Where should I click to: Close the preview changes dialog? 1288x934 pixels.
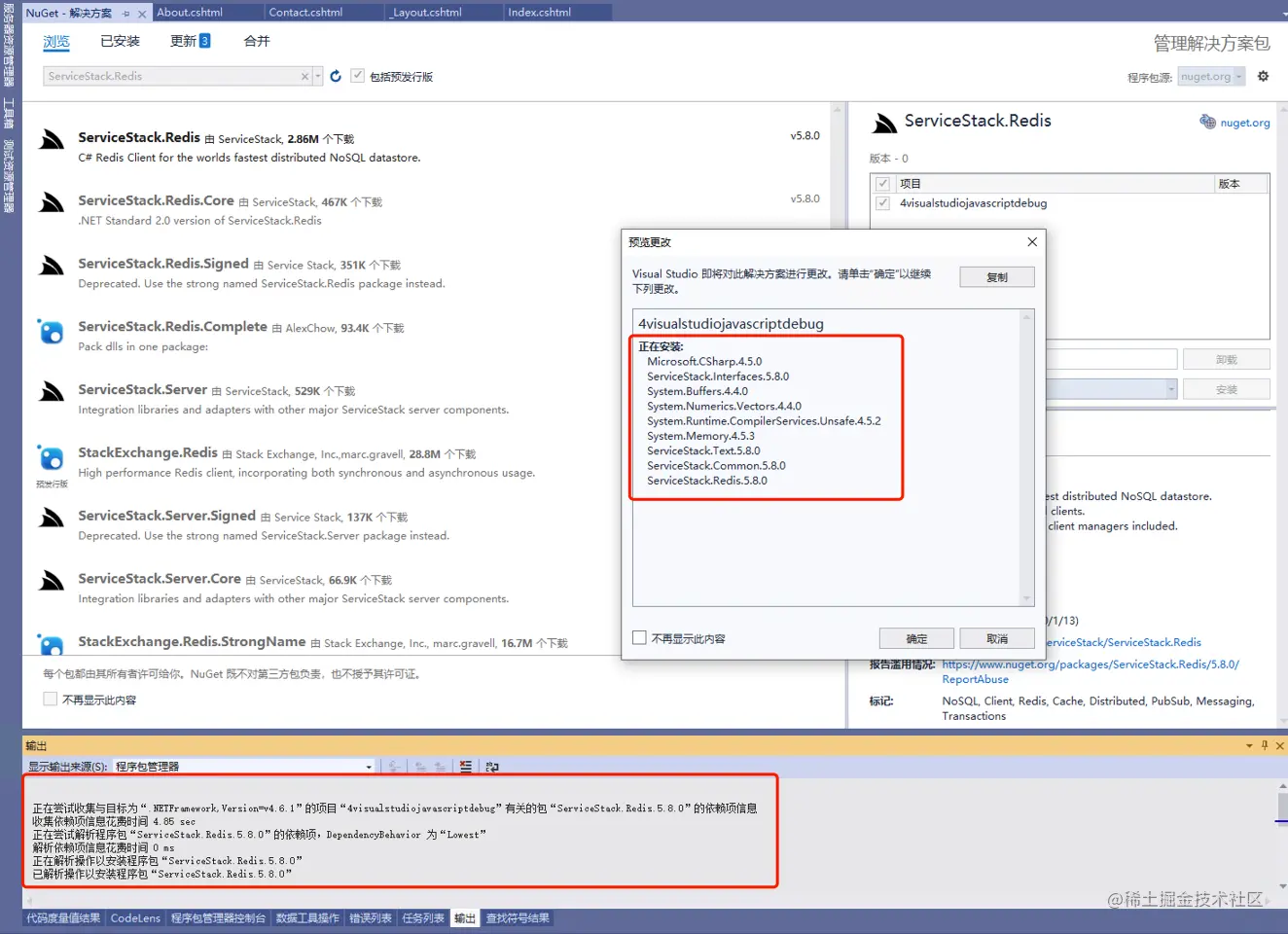click(x=1032, y=242)
